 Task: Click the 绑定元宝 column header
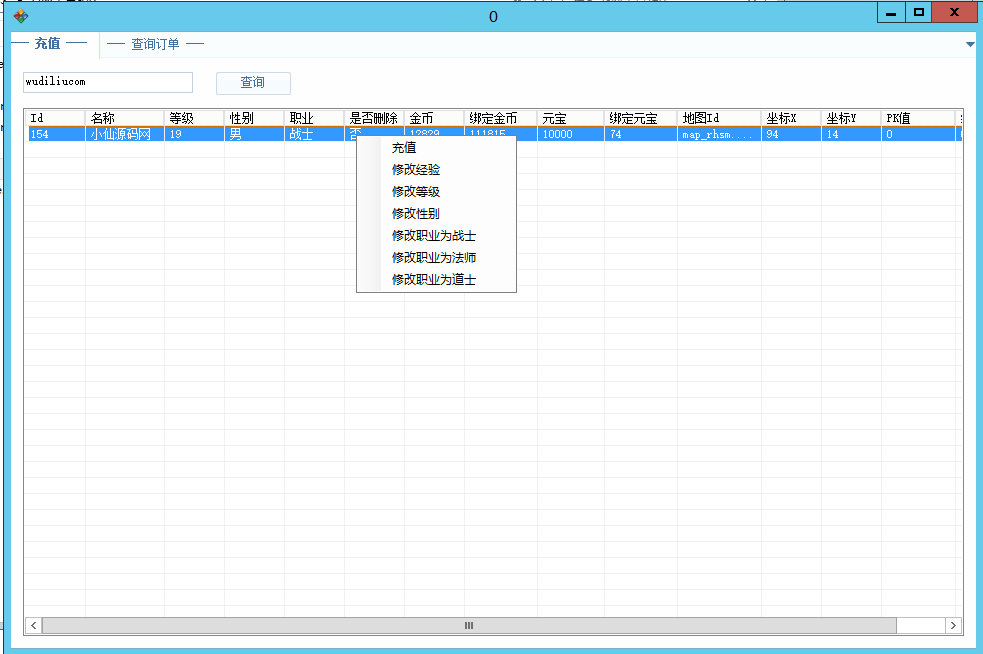point(641,118)
